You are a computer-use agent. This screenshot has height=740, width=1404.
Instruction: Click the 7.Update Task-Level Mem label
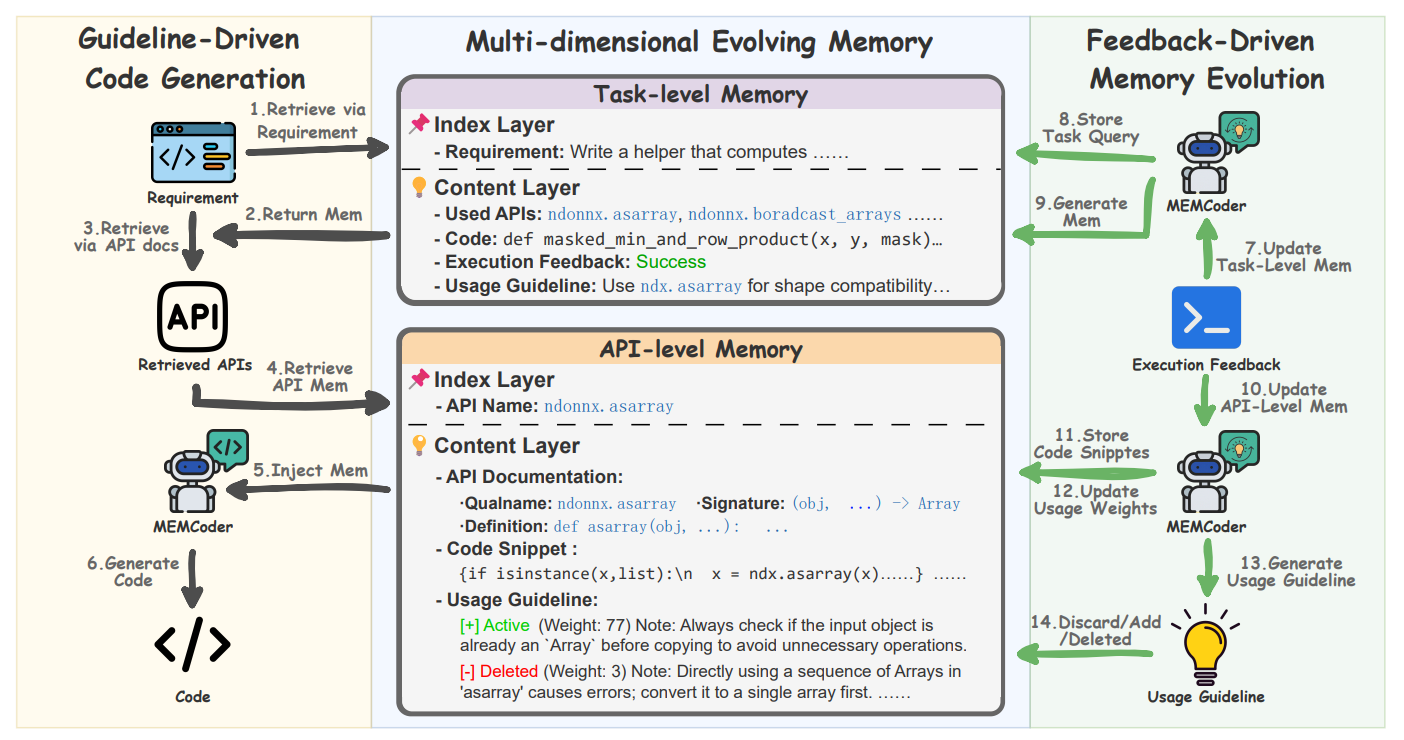click(x=1283, y=256)
